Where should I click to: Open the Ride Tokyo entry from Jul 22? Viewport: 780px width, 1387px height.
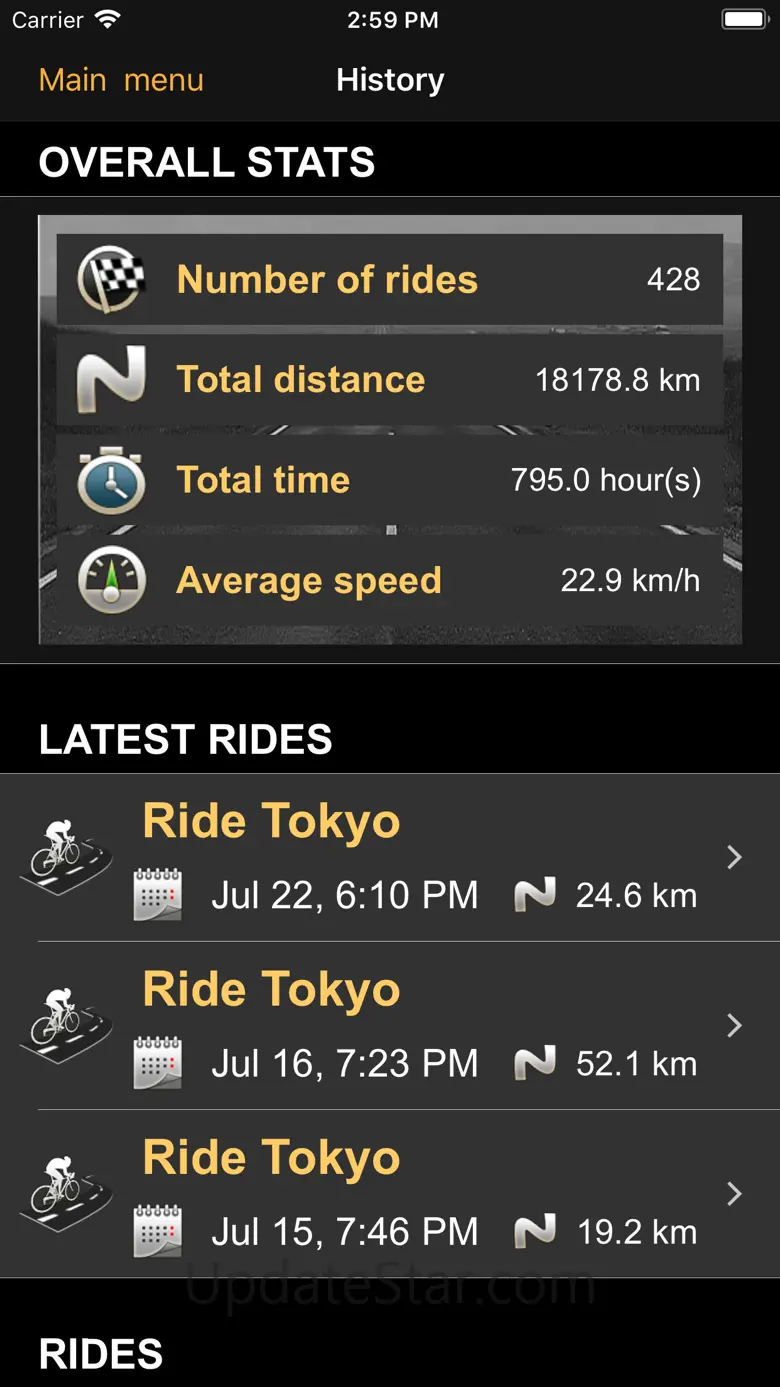click(390, 857)
